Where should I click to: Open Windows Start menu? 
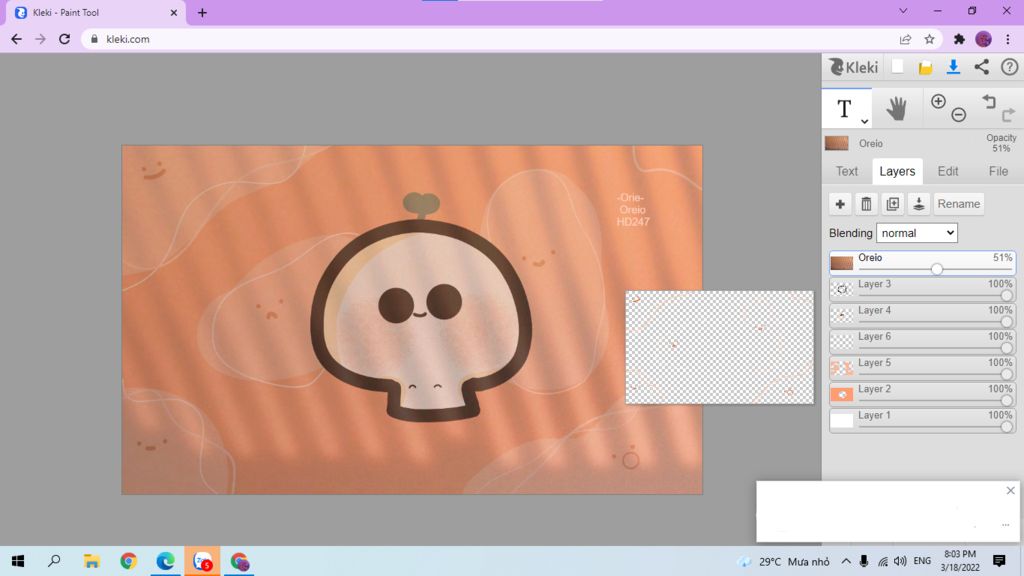18,561
